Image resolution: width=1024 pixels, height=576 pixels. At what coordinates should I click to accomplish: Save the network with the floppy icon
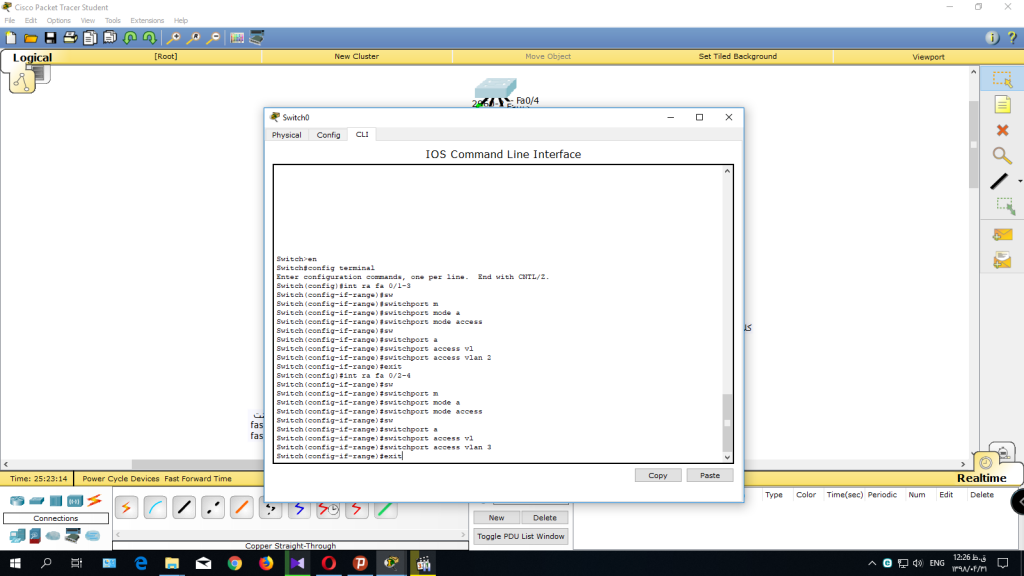click(50, 38)
